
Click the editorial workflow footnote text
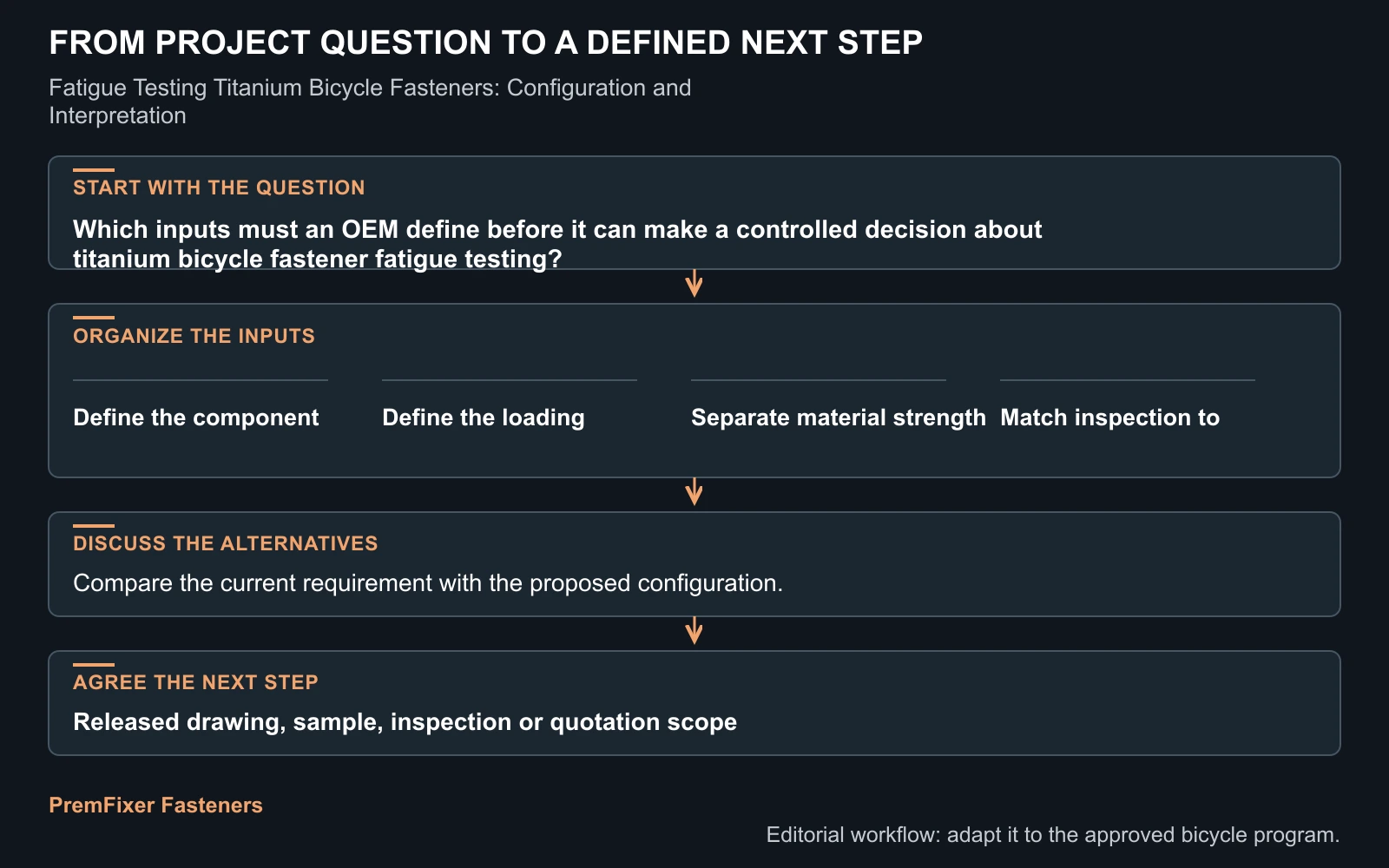[1053, 835]
